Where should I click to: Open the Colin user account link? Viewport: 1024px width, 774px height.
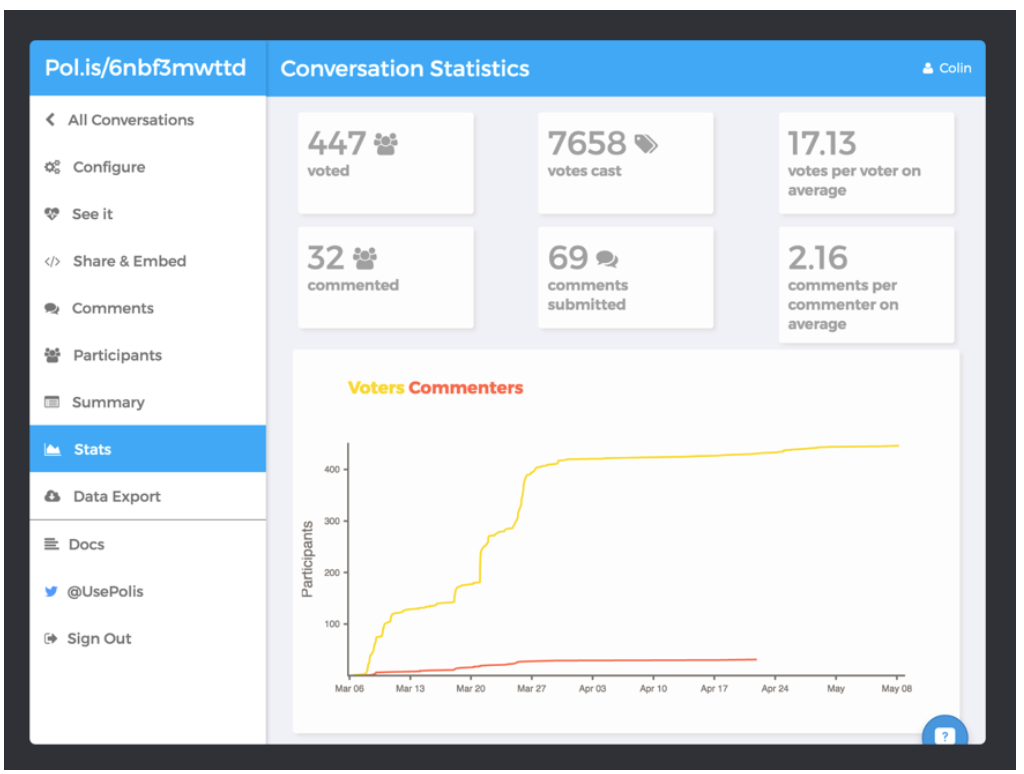pyautogui.click(x=947, y=68)
